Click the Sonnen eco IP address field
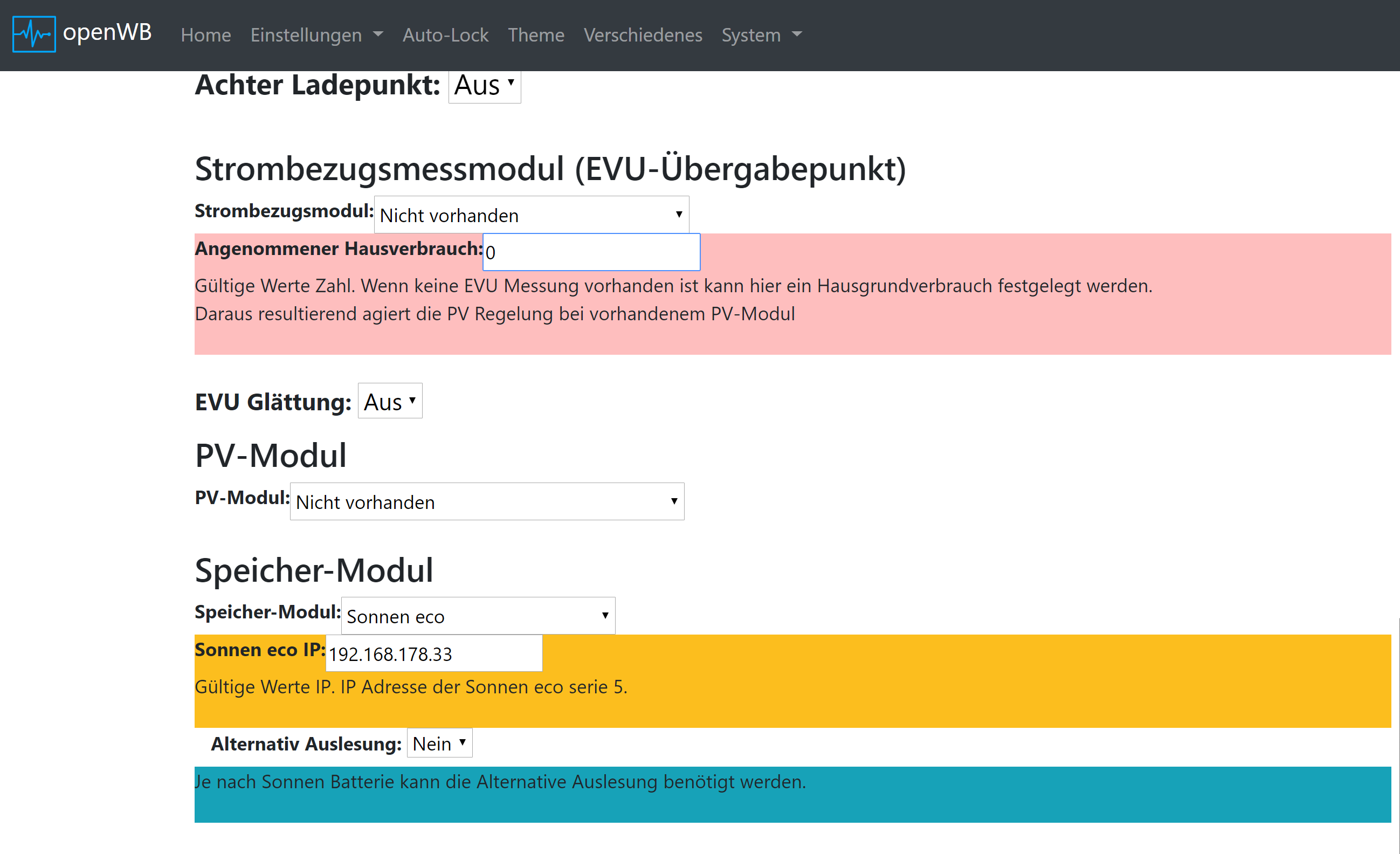Viewport: 1400px width, 854px height. click(x=433, y=653)
